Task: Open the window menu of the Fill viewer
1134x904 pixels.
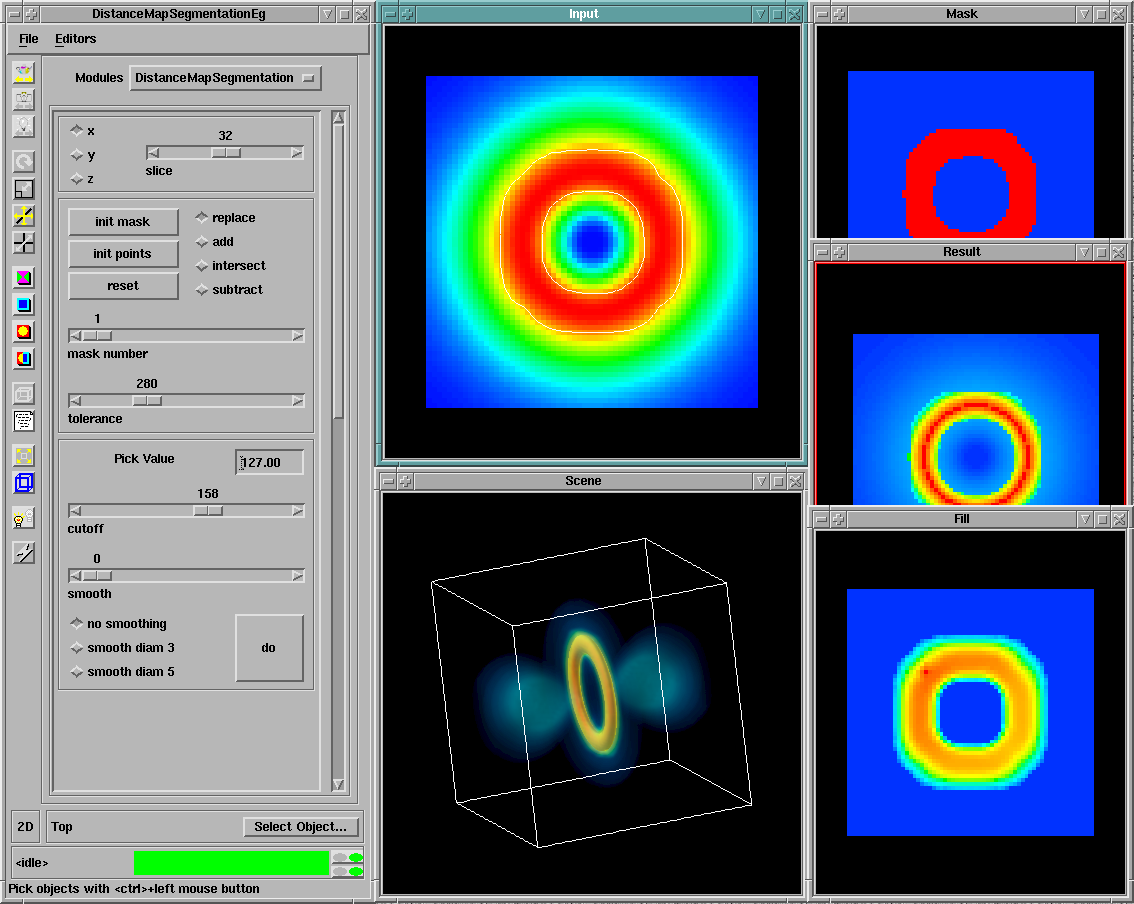Action: pos(822,519)
